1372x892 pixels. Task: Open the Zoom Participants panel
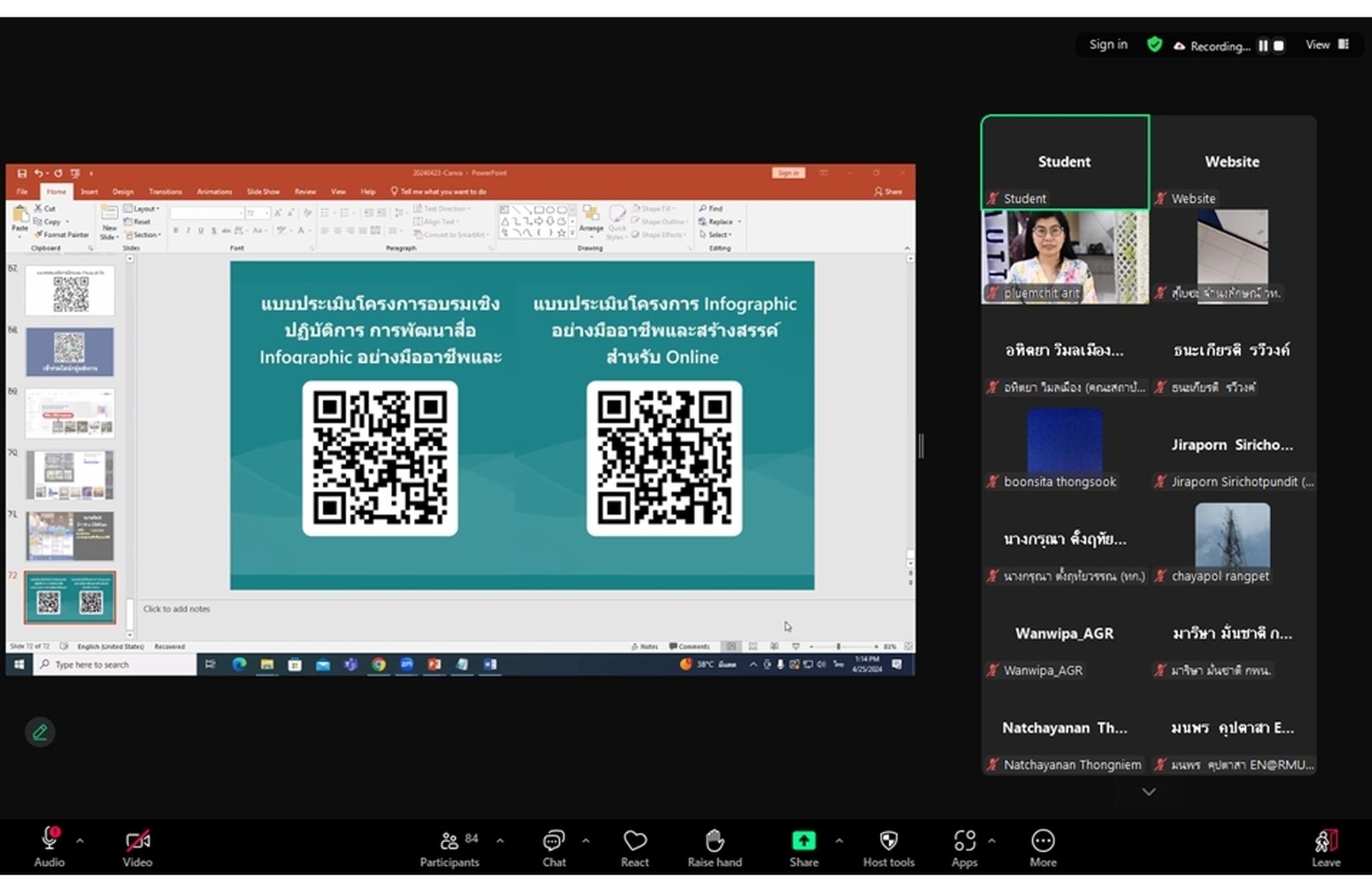point(449,848)
